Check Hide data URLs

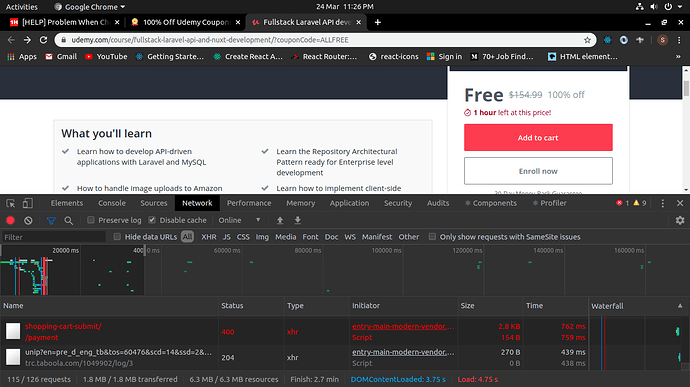117,236
